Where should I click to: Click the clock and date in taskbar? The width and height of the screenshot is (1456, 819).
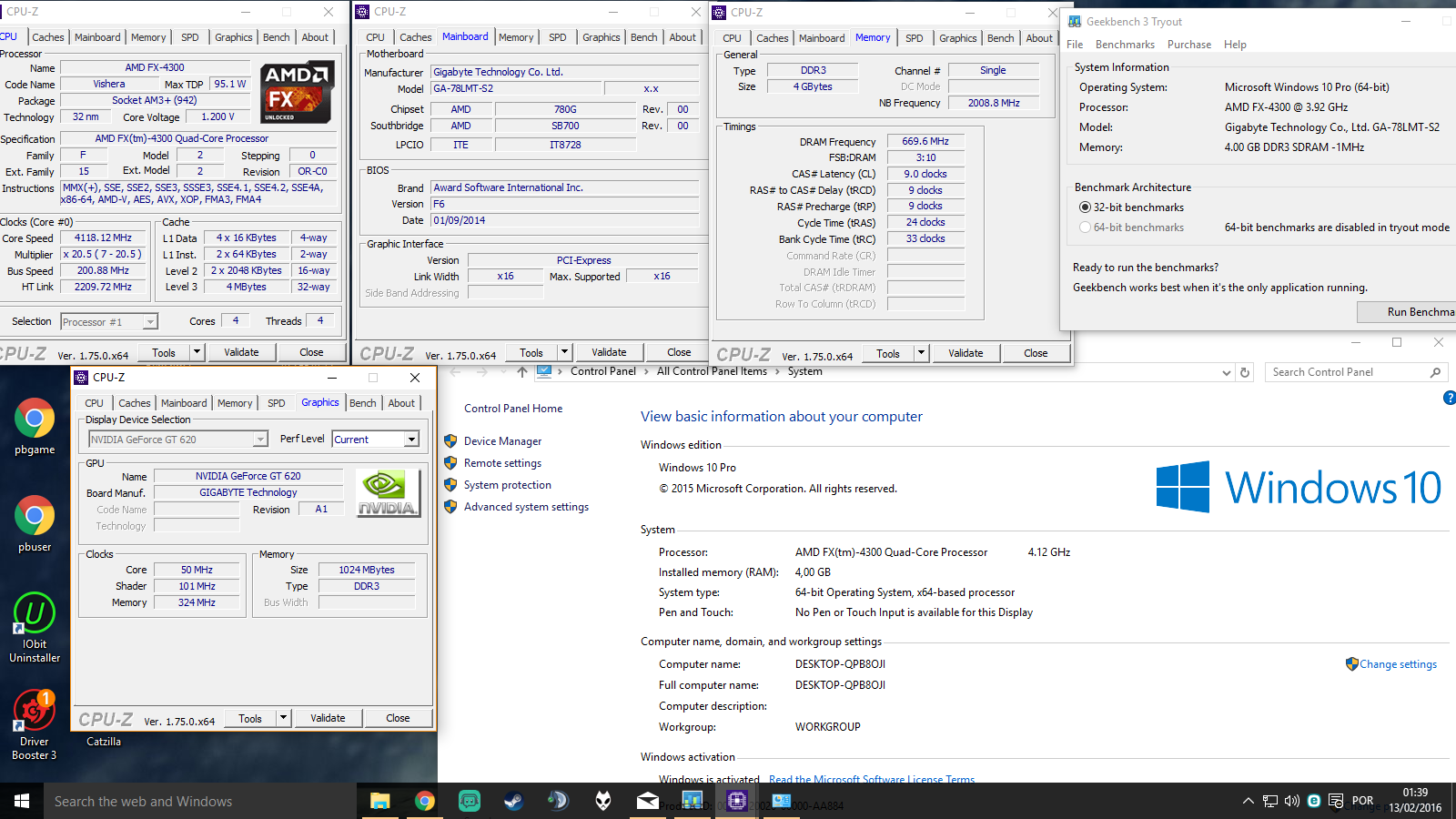click(1415, 800)
